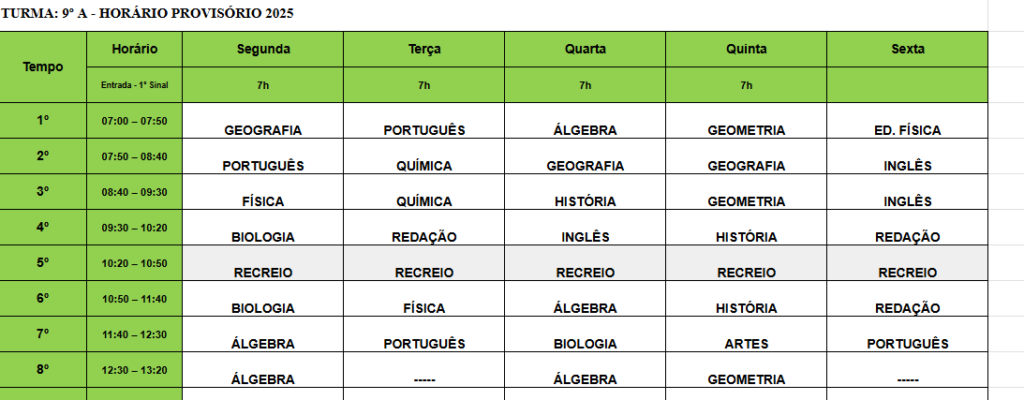Select the Terça header cell
1024x400 pixels.
[424, 50]
